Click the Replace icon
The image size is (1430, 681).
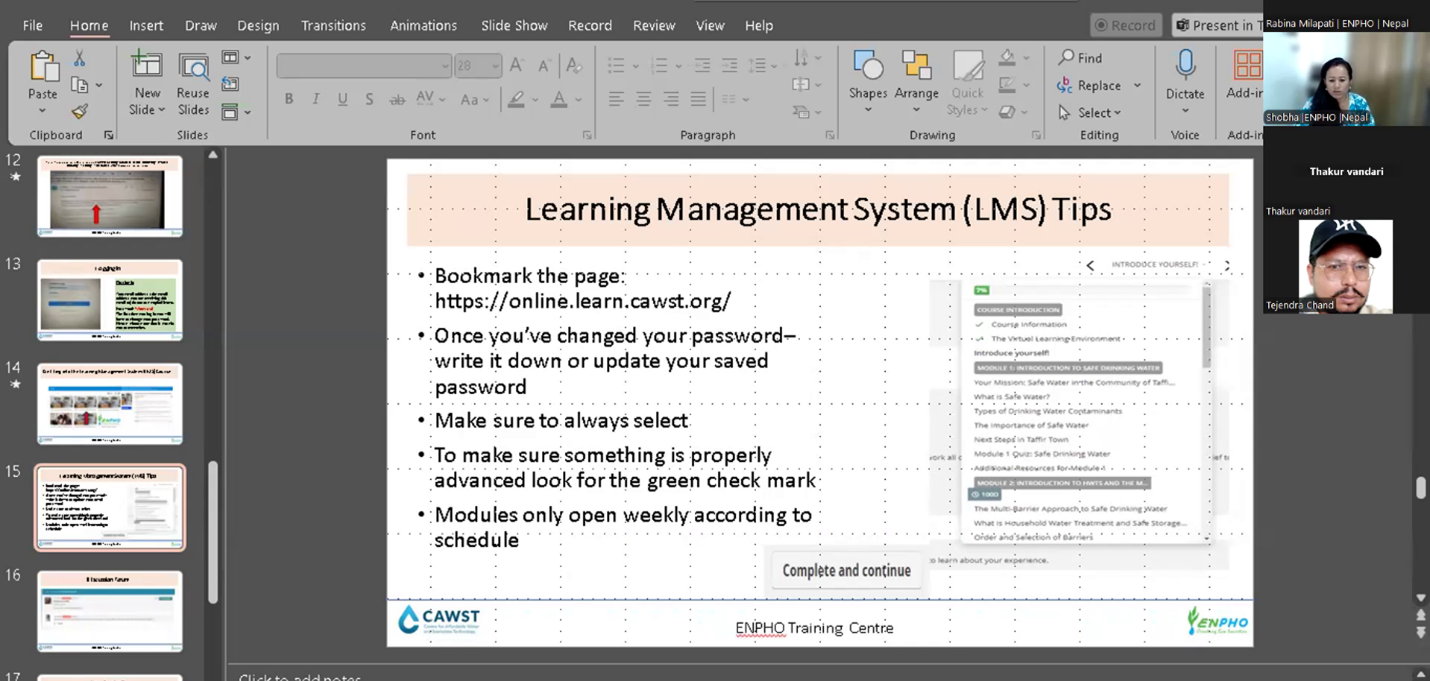pos(1066,86)
